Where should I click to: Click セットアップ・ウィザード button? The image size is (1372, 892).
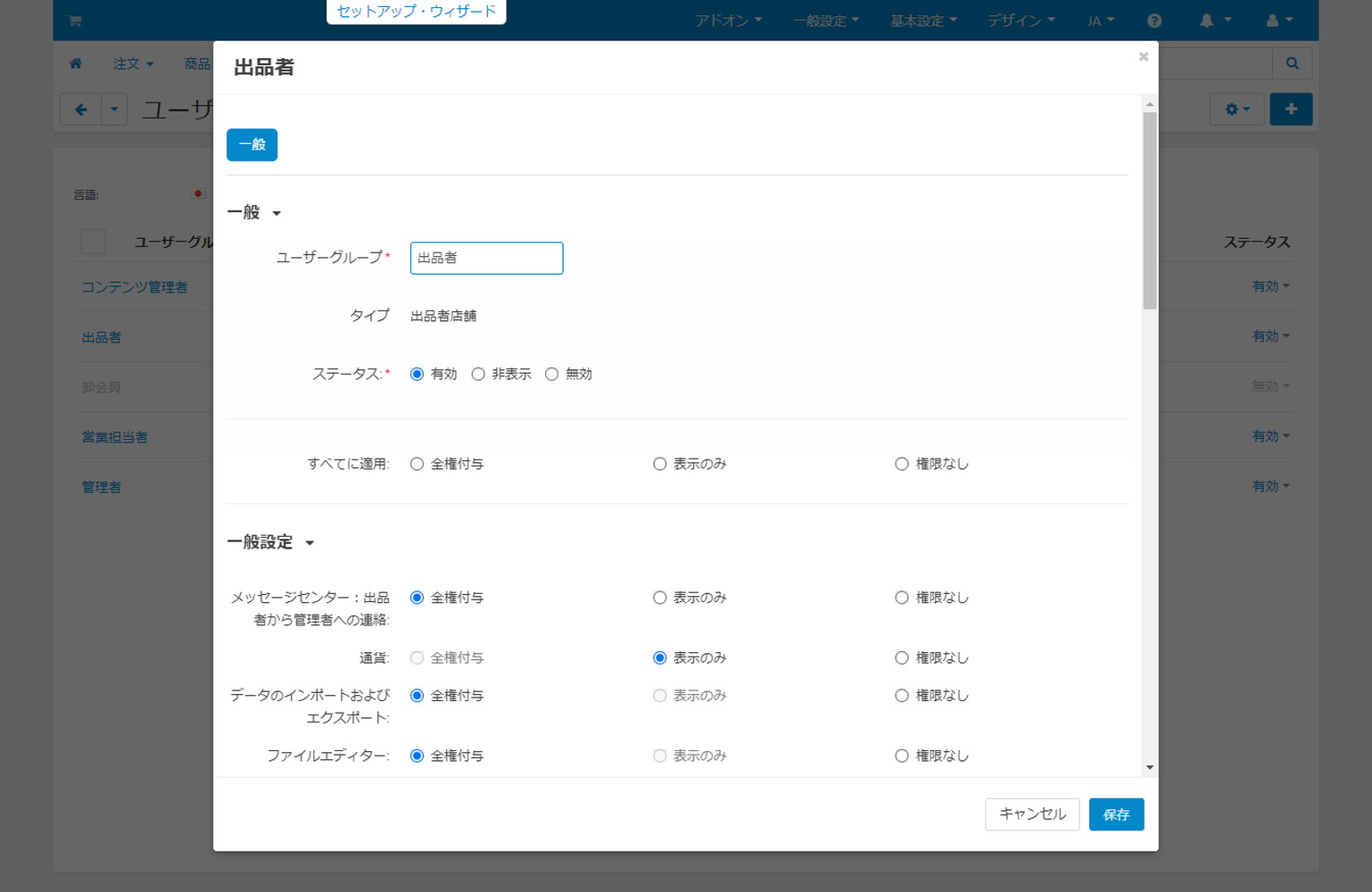417,12
